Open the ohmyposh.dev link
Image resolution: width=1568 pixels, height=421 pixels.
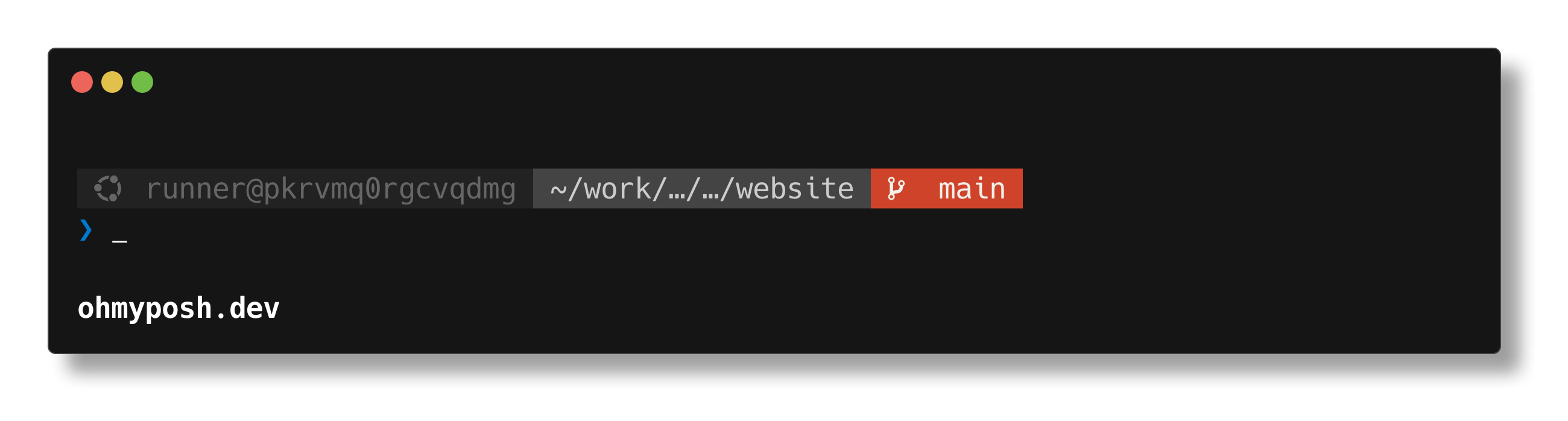179,308
